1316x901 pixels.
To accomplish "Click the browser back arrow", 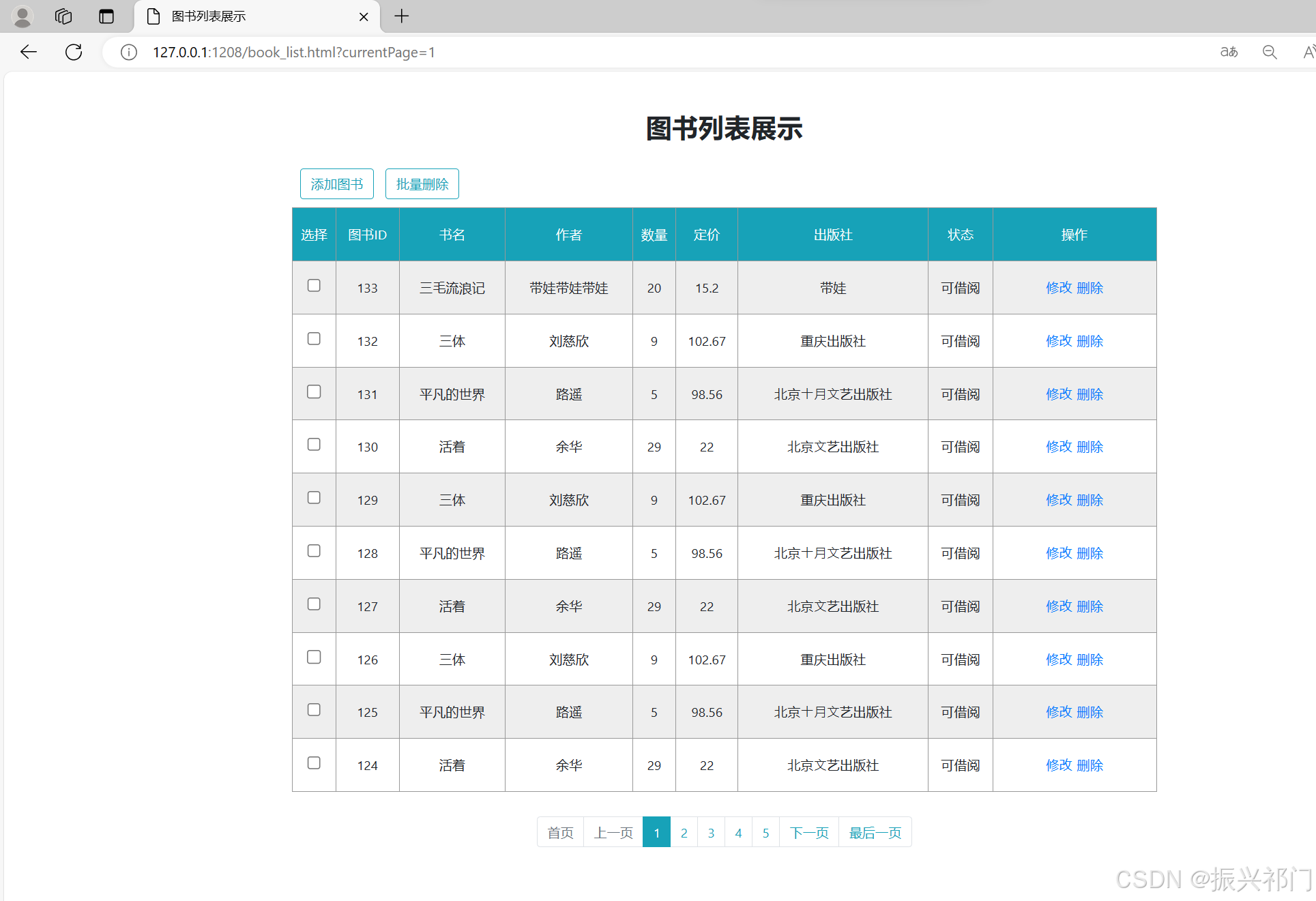I will (29, 52).
